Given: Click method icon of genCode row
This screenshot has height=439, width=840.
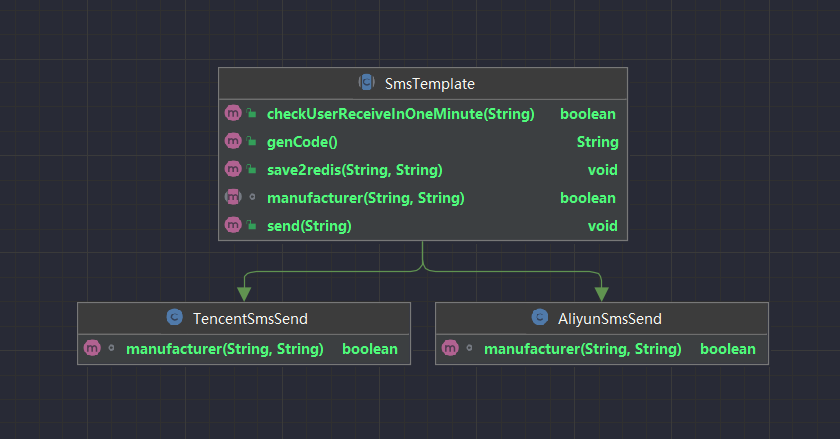Looking at the screenshot, I should [233, 141].
